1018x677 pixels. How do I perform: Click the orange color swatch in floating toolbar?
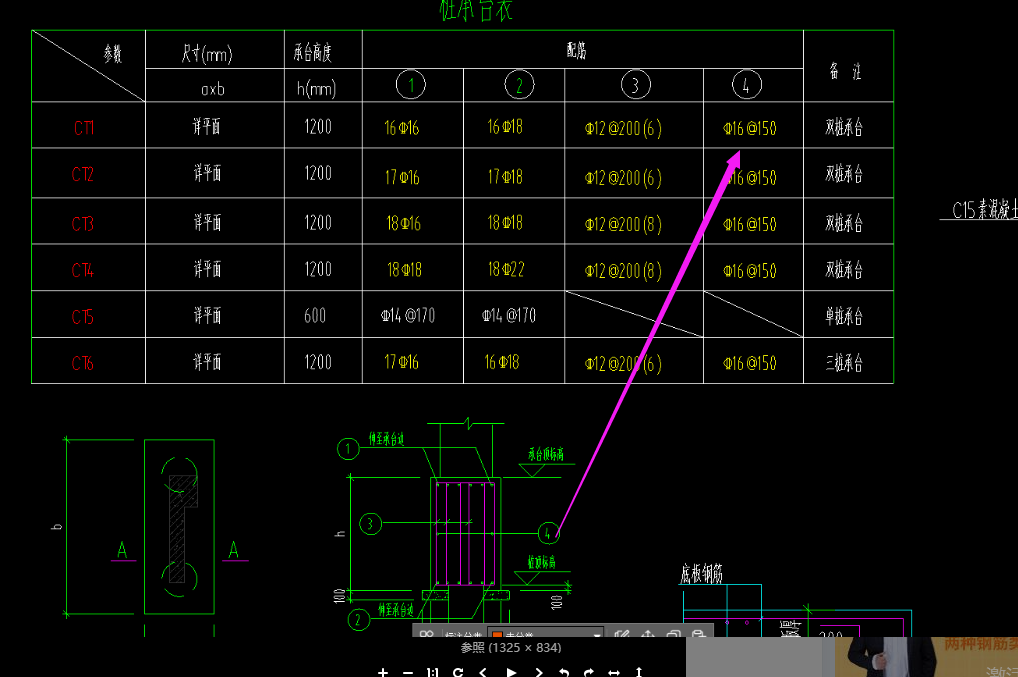(497, 634)
